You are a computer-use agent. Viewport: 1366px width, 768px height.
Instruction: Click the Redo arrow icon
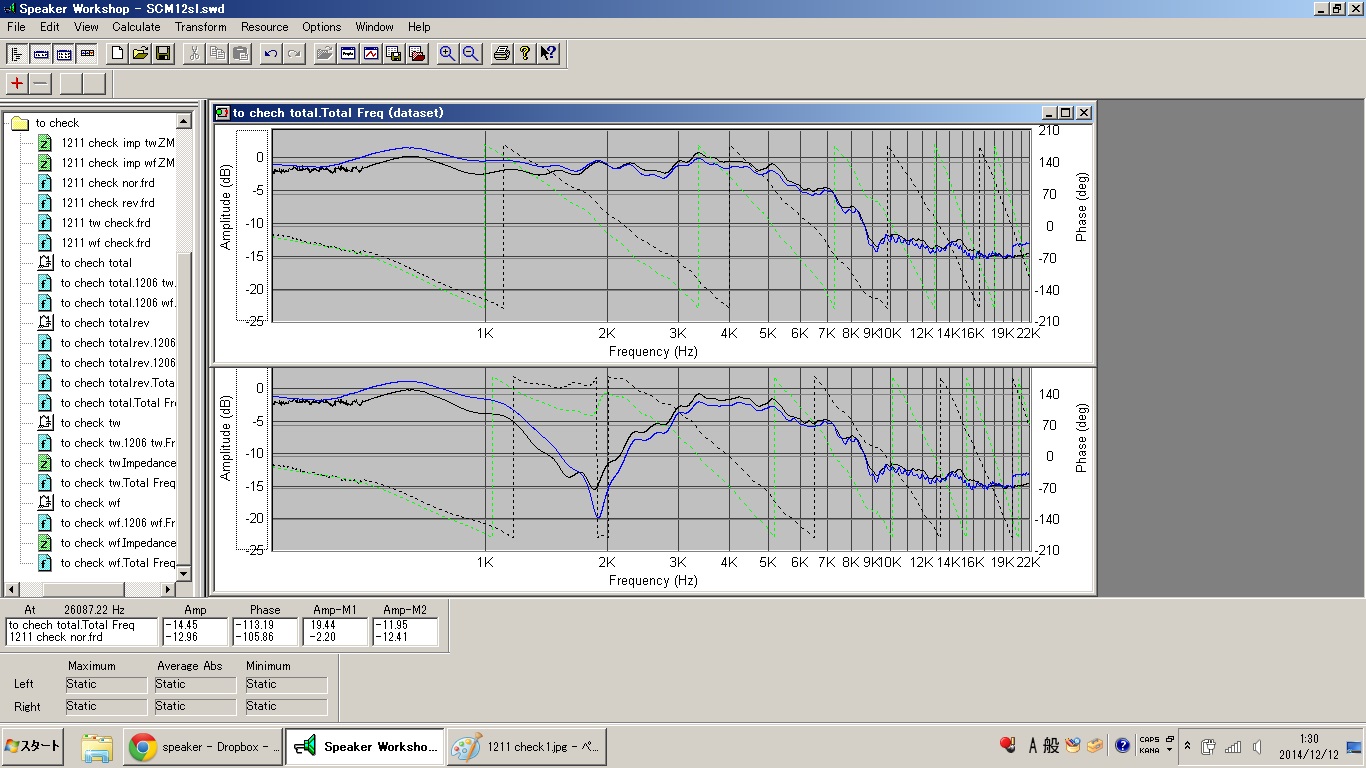coord(293,54)
